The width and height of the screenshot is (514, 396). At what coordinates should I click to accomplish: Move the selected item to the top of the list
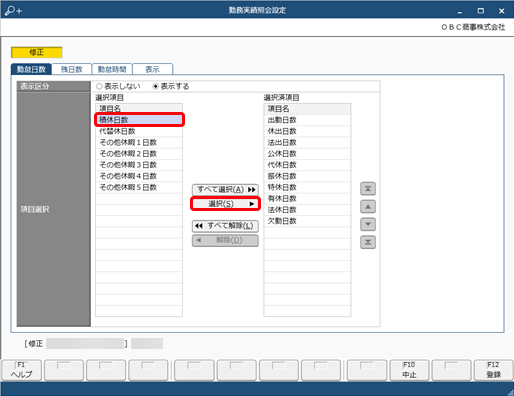(x=368, y=189)
